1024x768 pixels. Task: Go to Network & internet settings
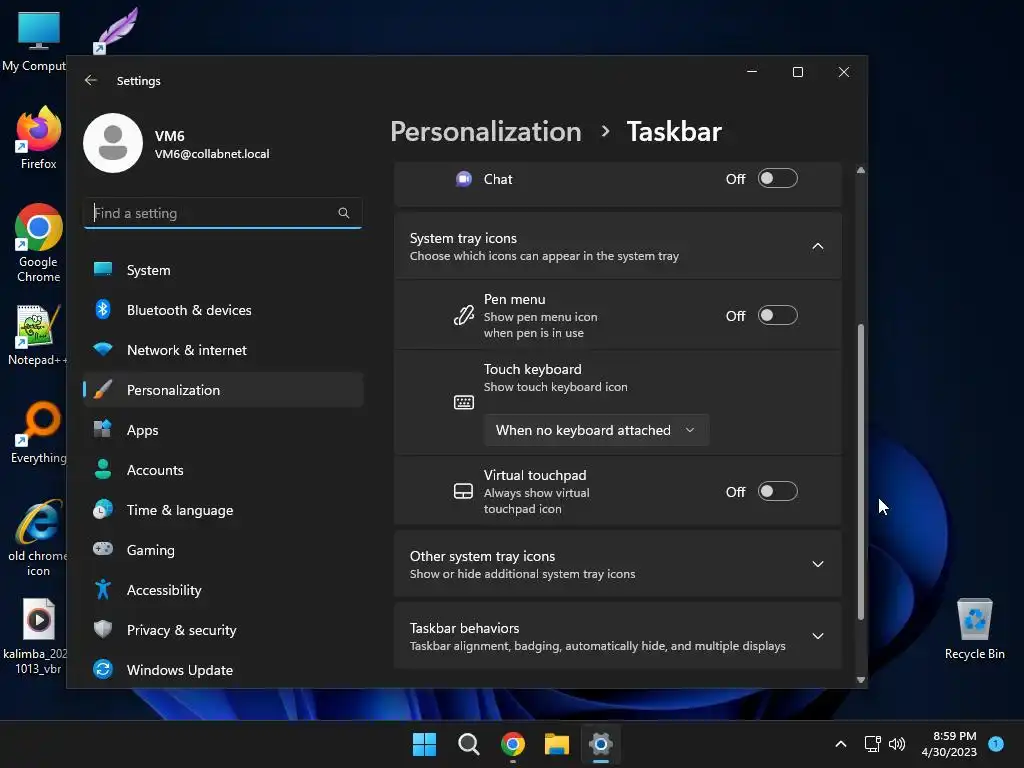(x=223, y=350)
